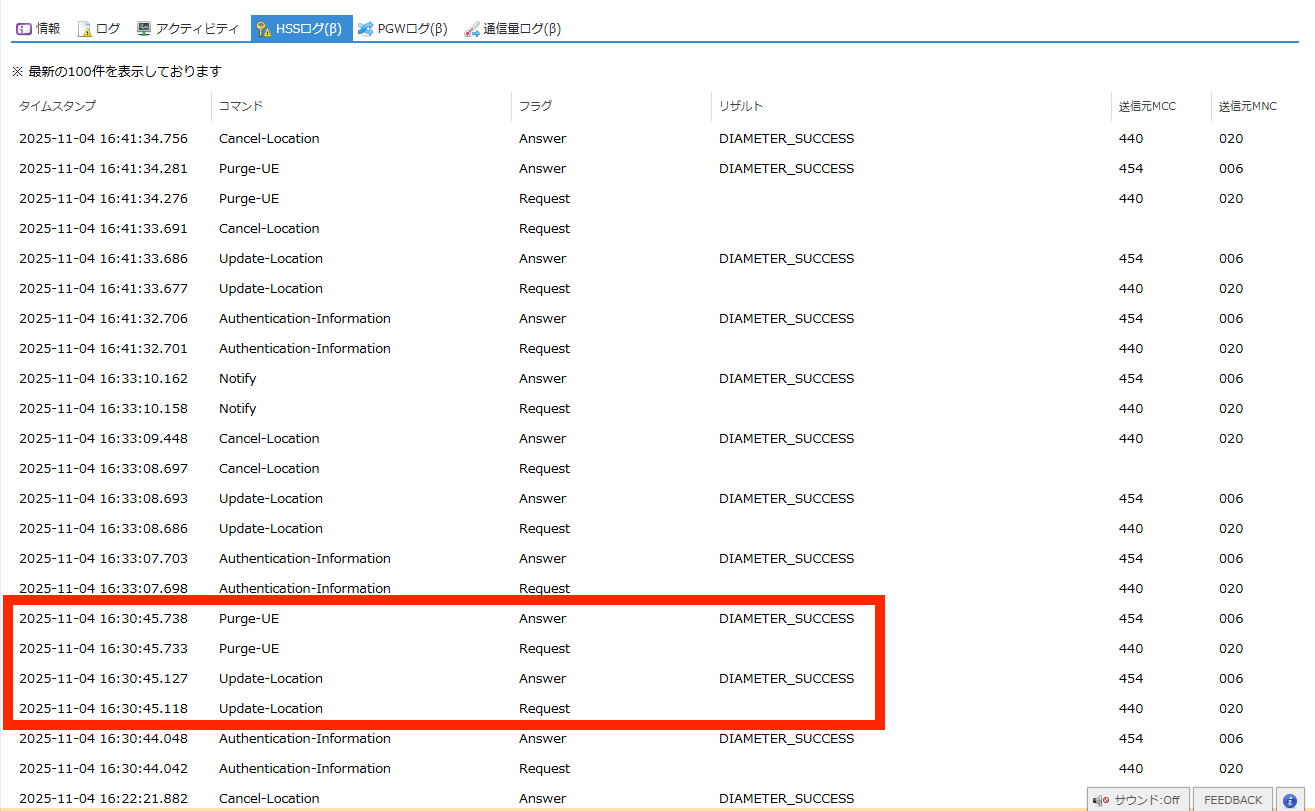Screen dimensions: 1315x811
Task: Click the purple 情報 tab icon
Action: tap(24, 29)
